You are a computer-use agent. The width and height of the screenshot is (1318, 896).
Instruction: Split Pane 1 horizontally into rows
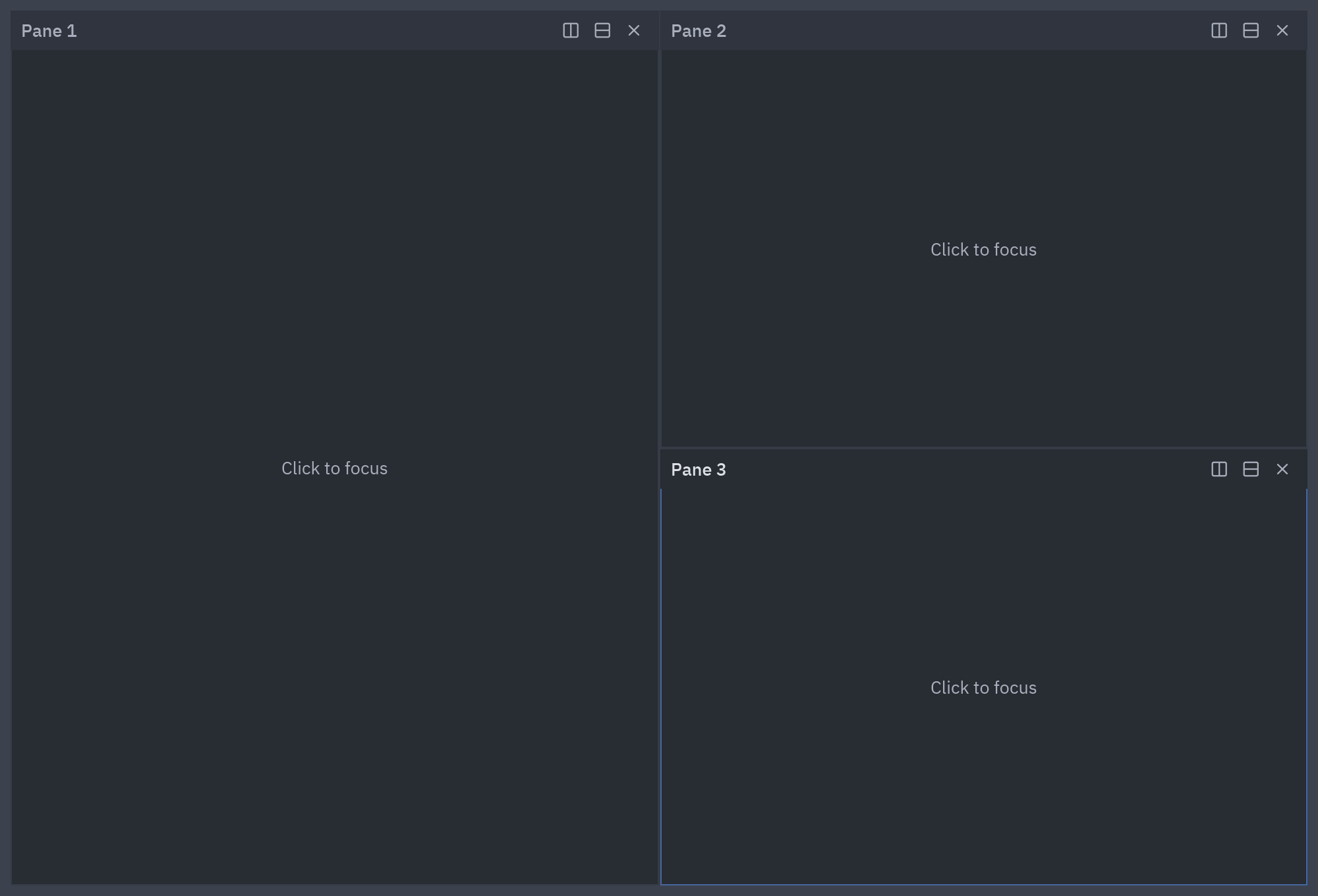click(602, 31)
